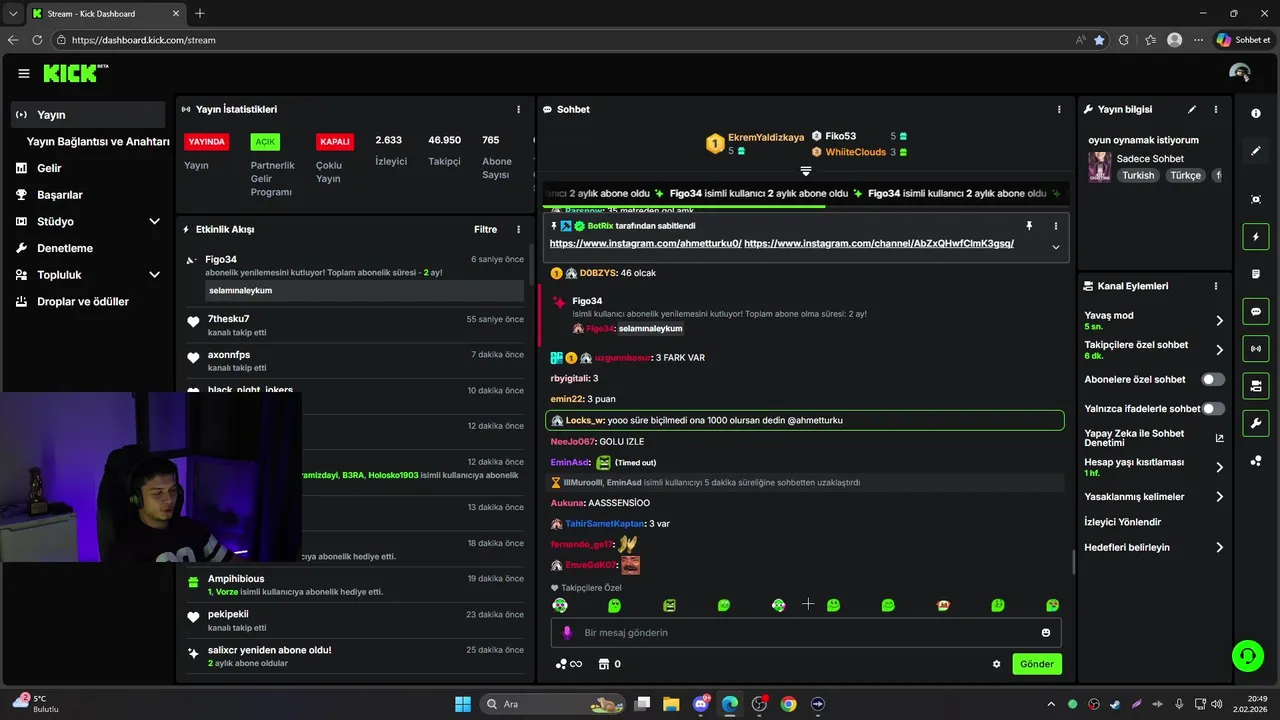This screenshot has width=1280, height=720.
Task: Open Yayın Bağlantısı ve Anahtarı page
Action: (x=98, y=142)
